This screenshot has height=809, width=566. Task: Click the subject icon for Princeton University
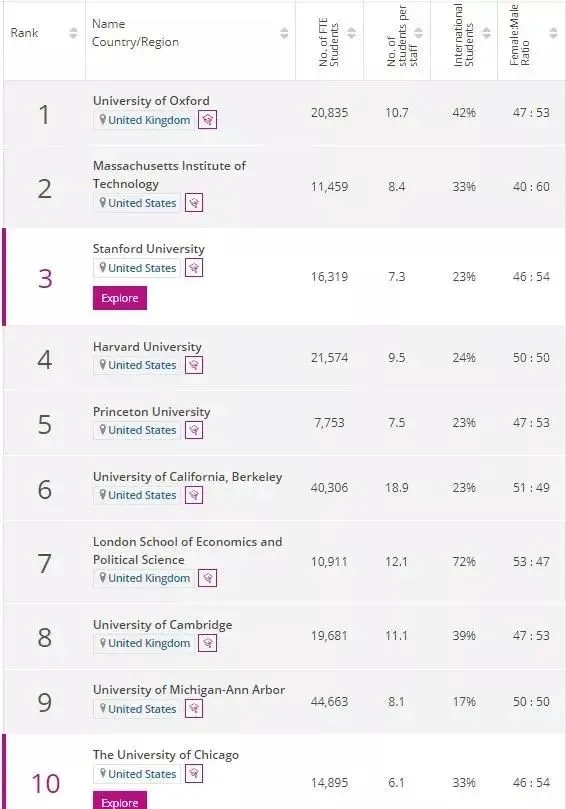pyautogui.click(x=194, y=430)
